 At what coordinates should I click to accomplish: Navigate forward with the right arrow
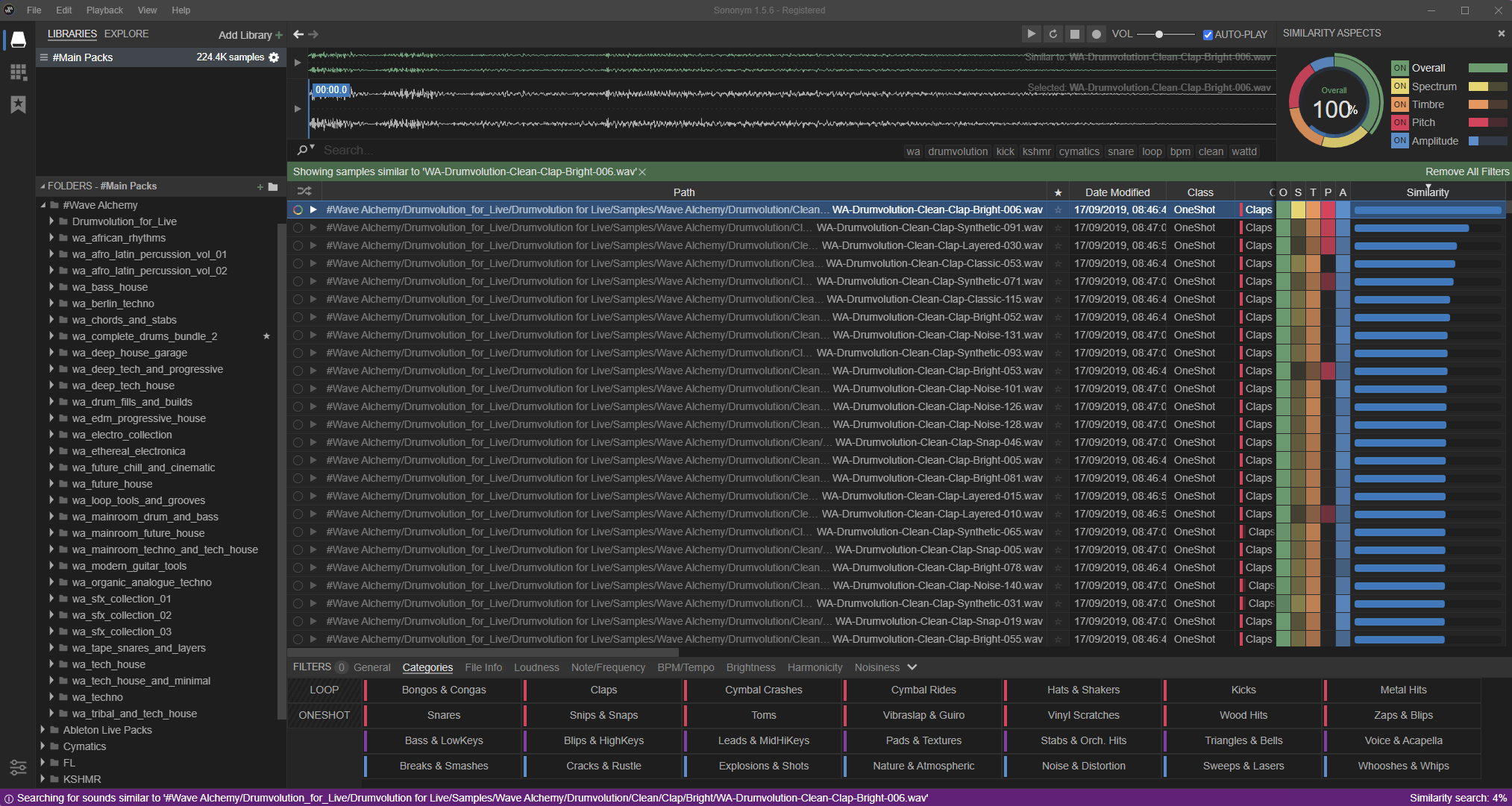313,34
